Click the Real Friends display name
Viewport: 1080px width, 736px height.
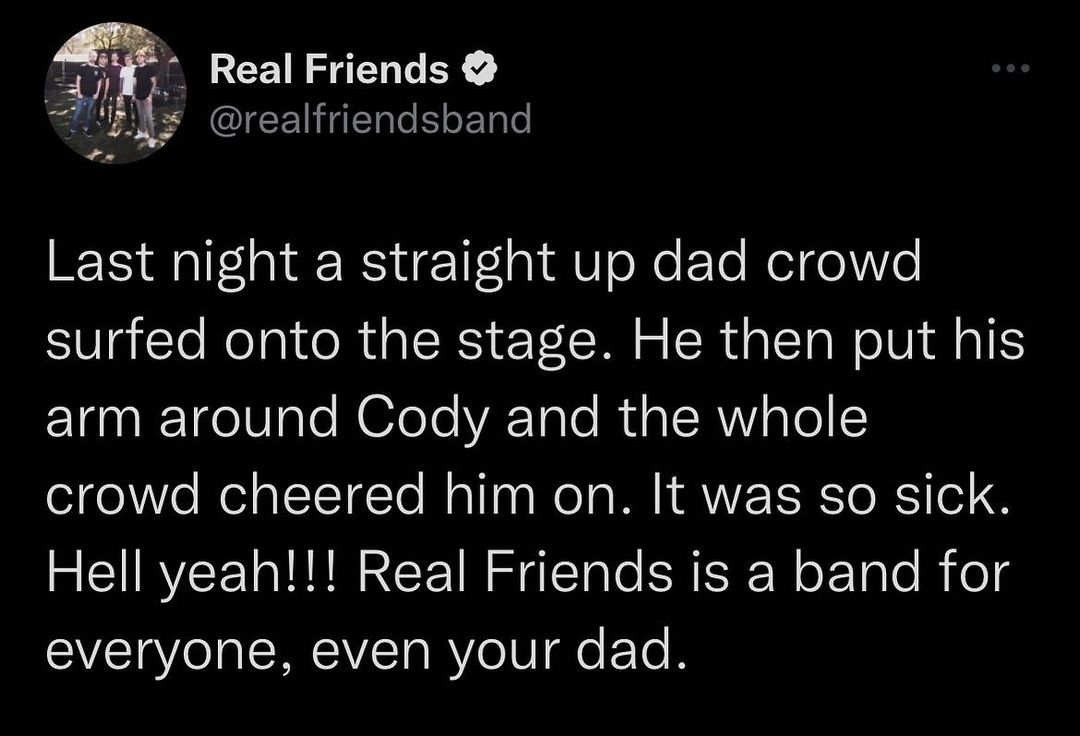[330, 70]
